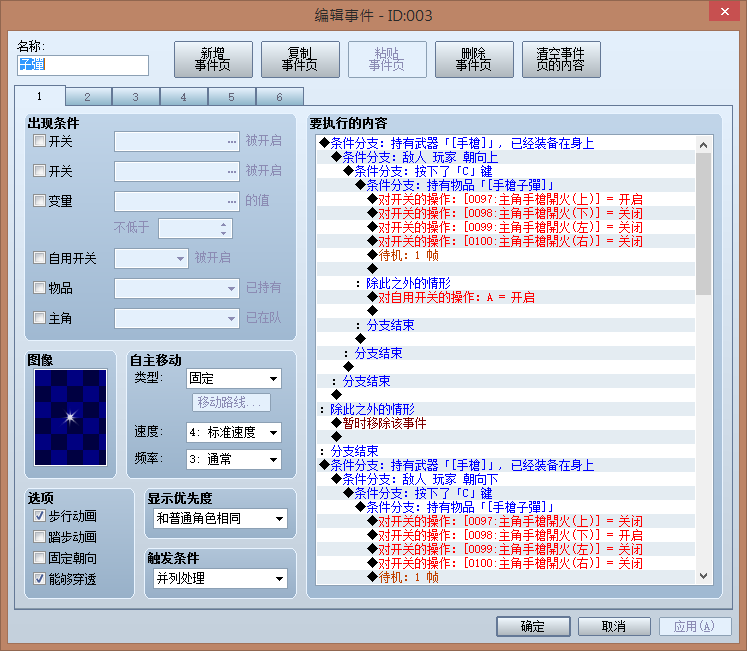Close the 编辑事件 dialog window
This screenshot has width=747, height=651.
pos(724,11)
